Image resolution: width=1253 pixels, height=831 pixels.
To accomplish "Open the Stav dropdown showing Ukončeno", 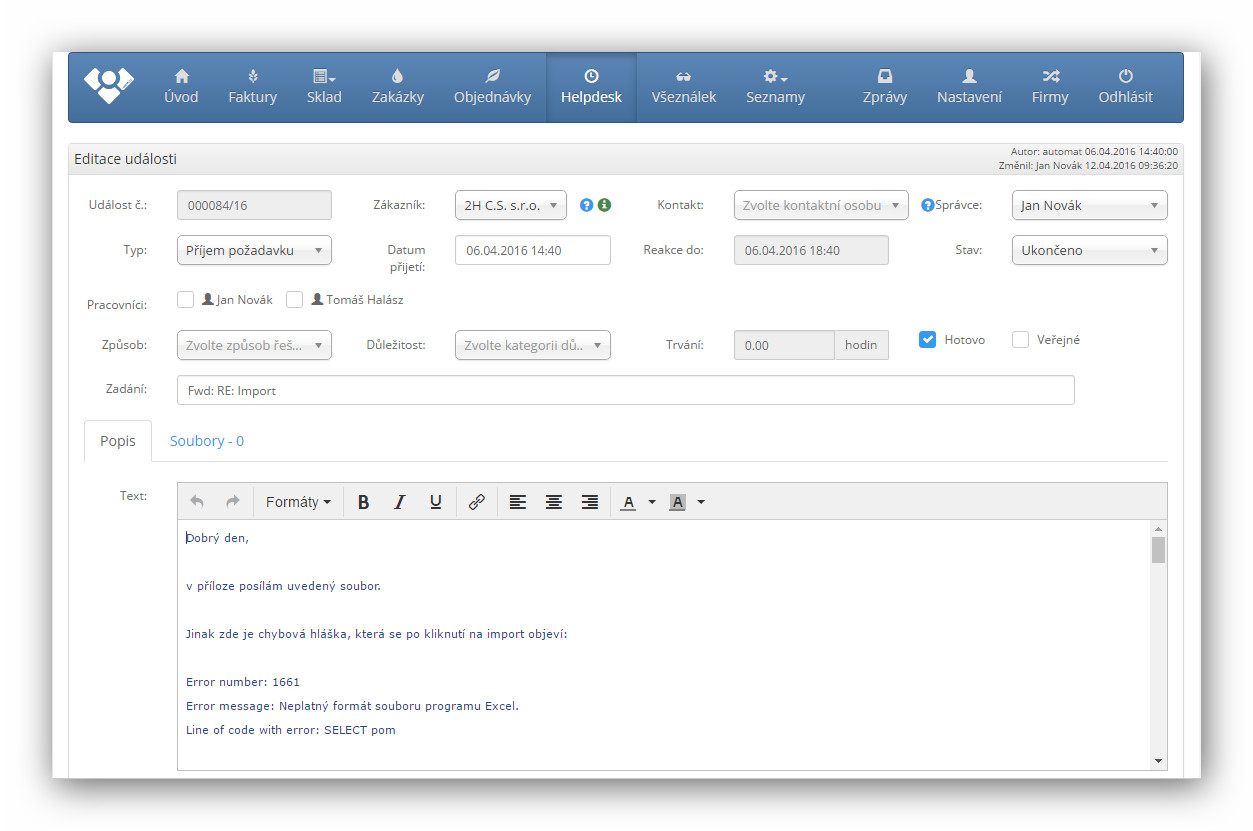I will (1089, 250).
